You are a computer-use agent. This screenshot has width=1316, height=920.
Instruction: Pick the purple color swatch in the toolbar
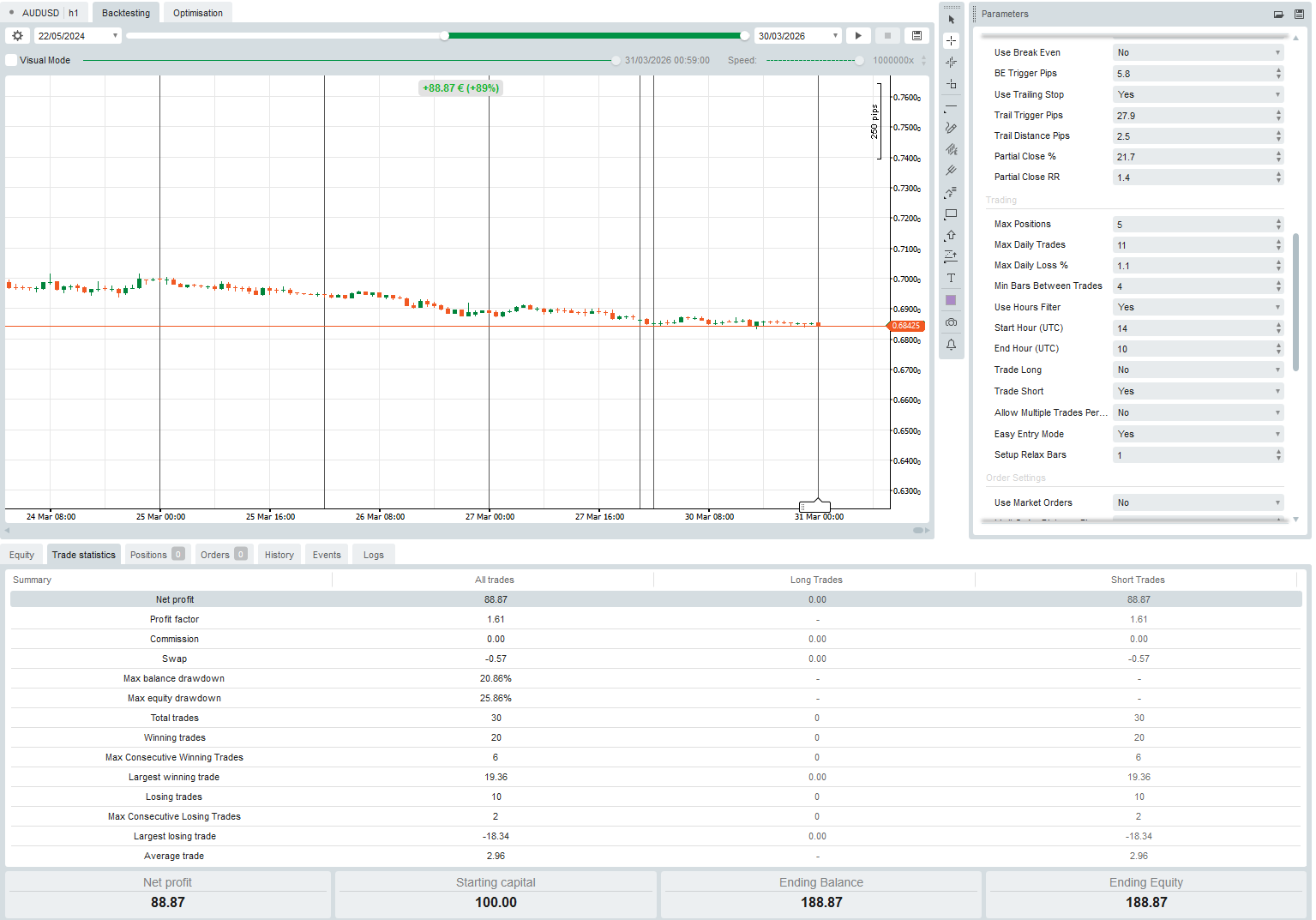[951, 299]
